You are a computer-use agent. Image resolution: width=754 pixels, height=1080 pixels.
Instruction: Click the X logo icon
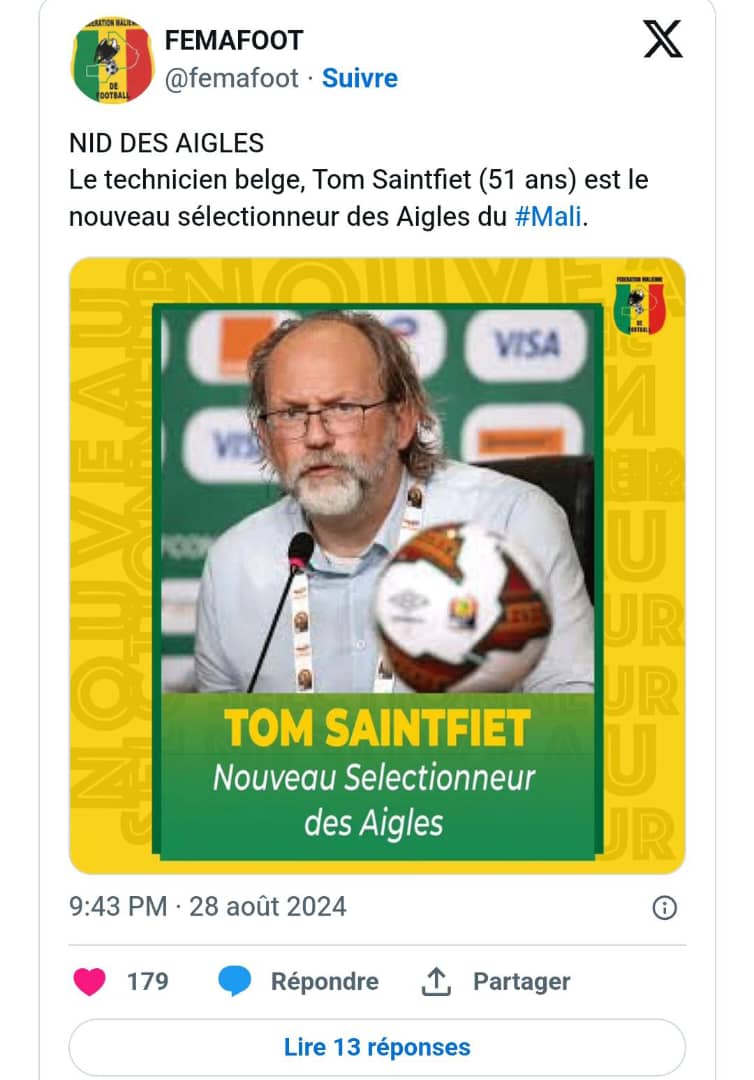[662, 39]
